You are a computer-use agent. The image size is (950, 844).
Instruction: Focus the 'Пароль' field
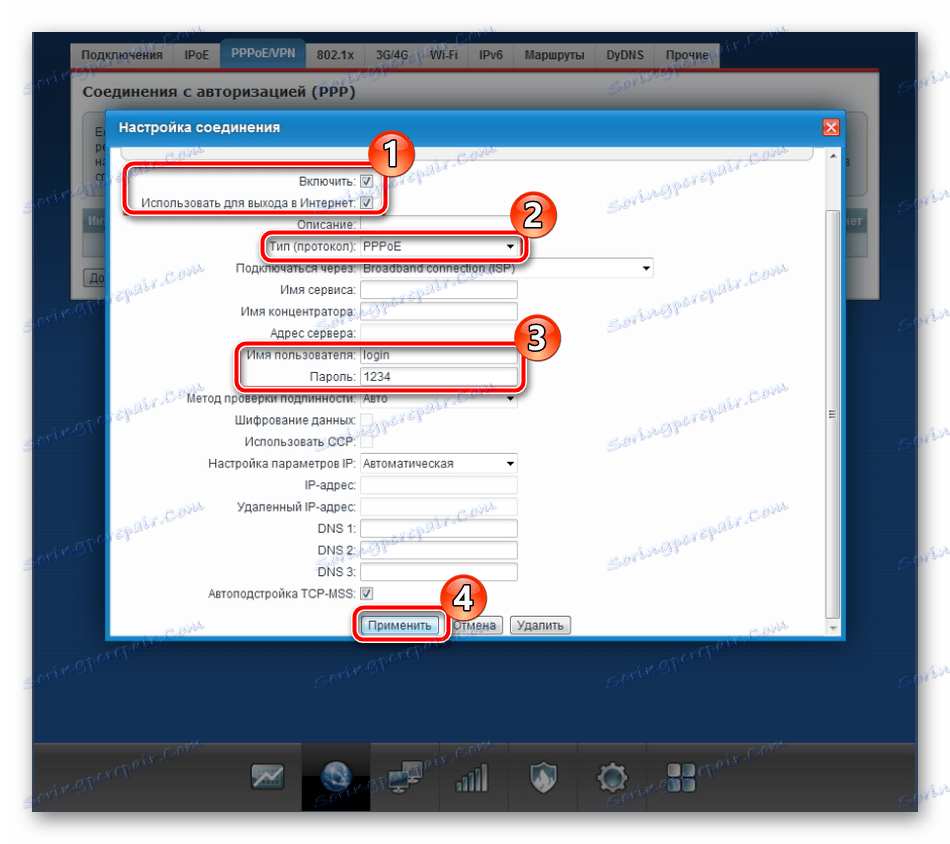pyautogui.click(x=439, y=377)
